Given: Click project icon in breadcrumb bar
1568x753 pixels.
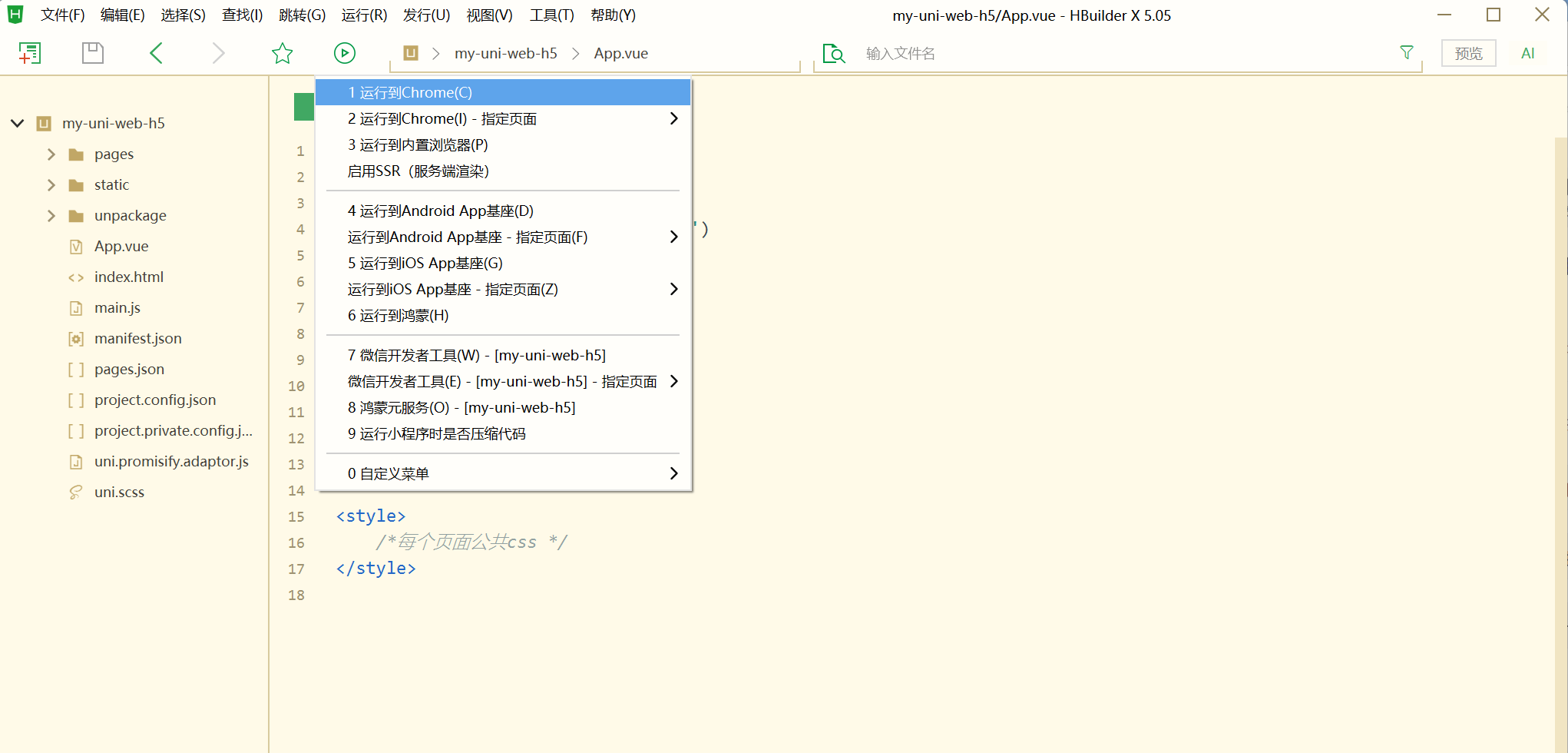Looking at the screenshot, I should point(411,53).
